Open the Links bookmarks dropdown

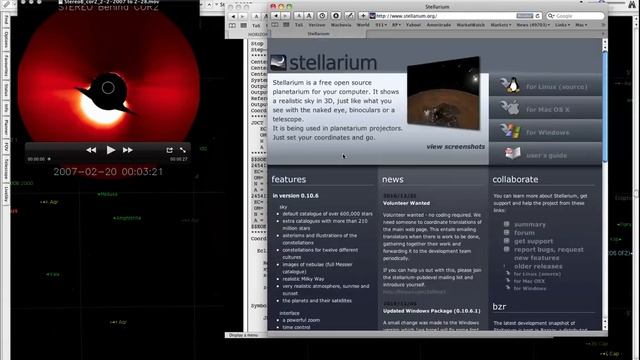point(562,25)
